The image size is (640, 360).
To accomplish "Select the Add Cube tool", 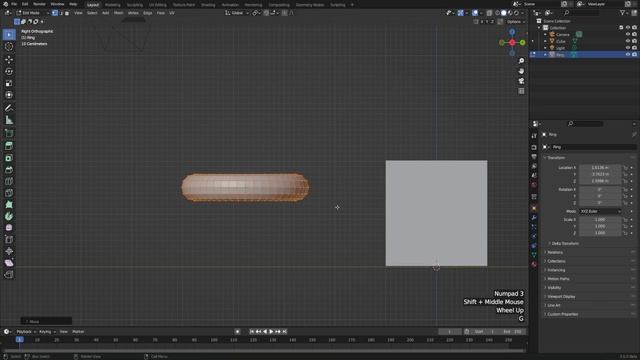I will [9, 133].
